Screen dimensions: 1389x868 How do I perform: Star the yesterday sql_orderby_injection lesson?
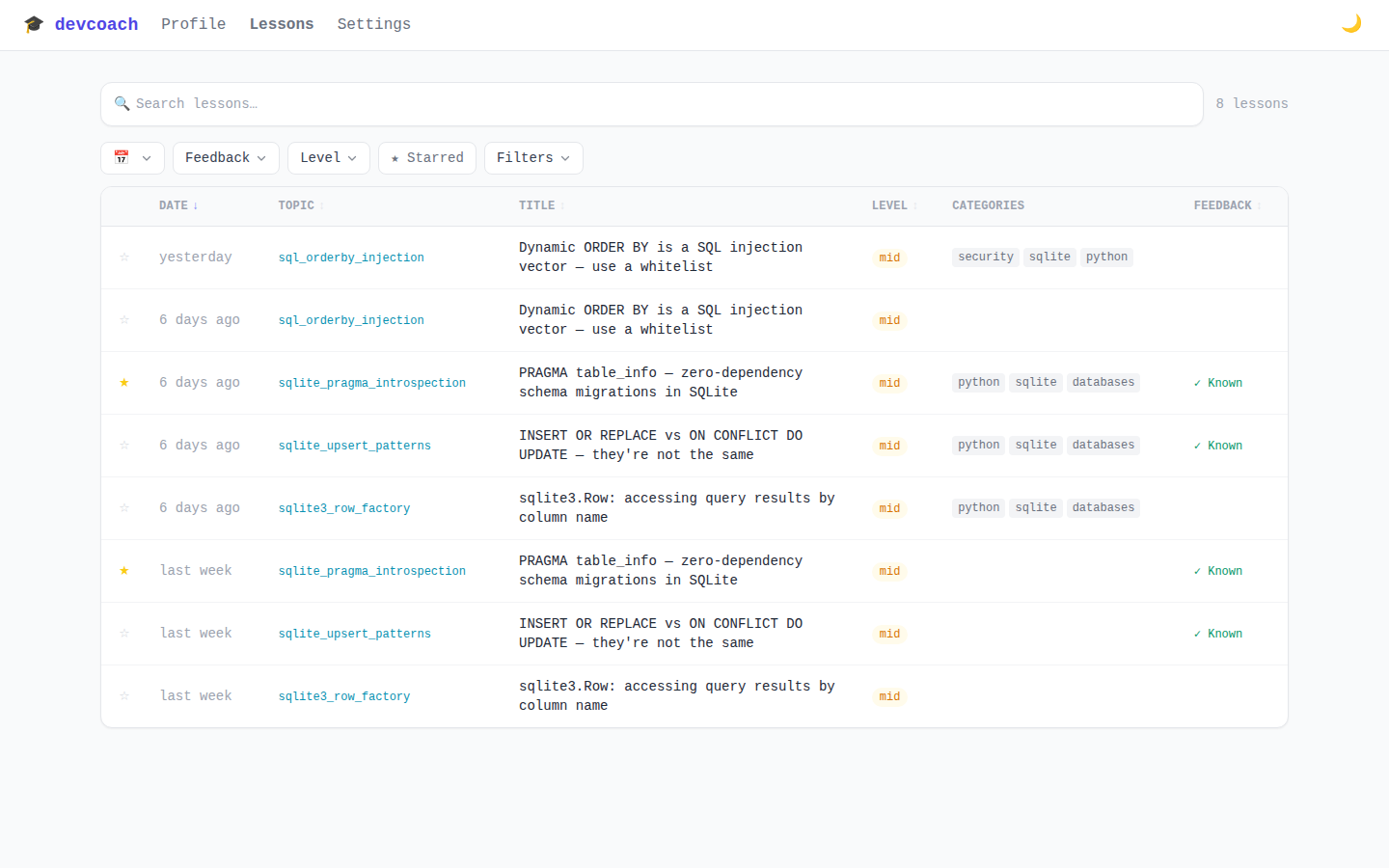tap(123, 257)
